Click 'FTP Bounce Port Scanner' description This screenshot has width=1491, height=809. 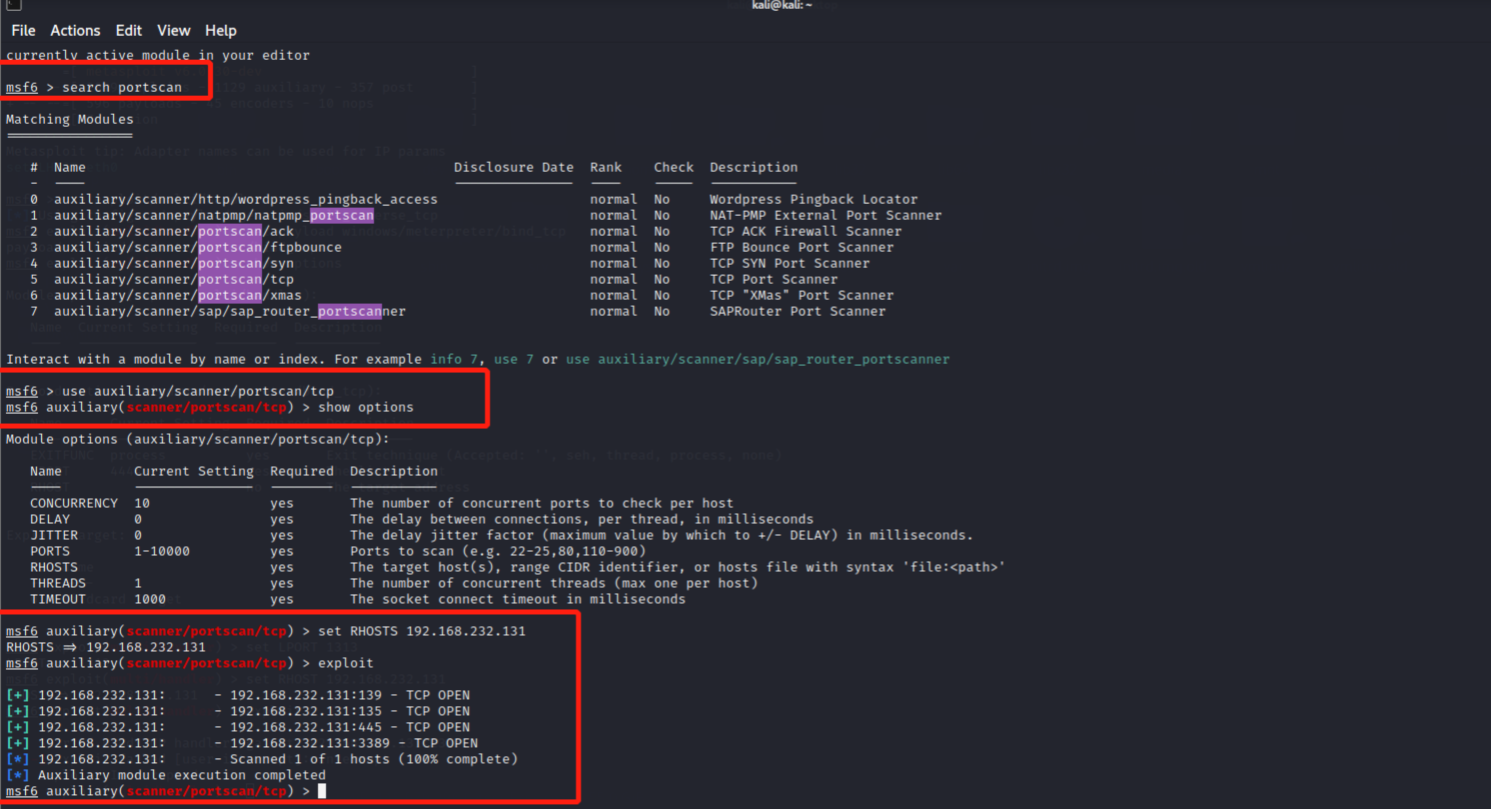(x=802, y=247)
